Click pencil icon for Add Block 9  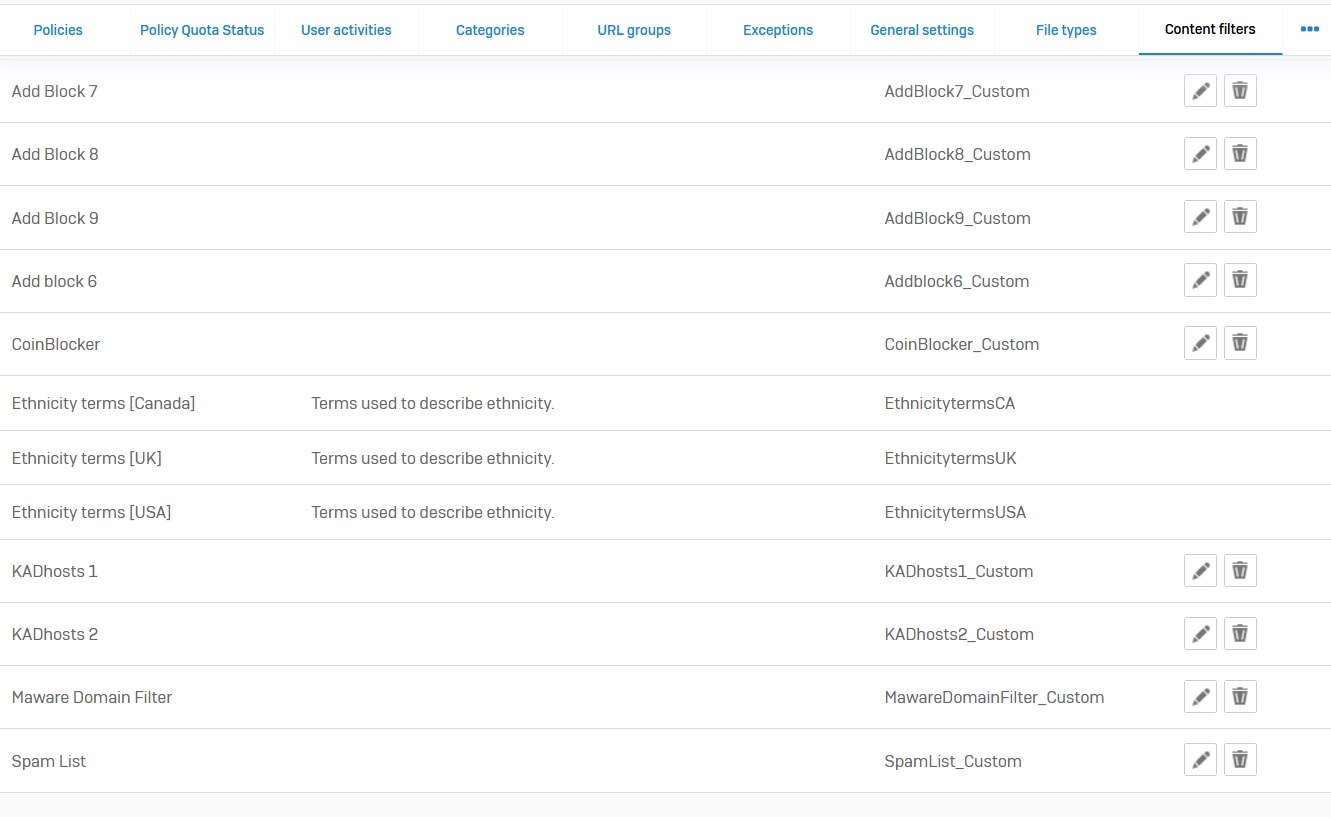(1200, 217)
